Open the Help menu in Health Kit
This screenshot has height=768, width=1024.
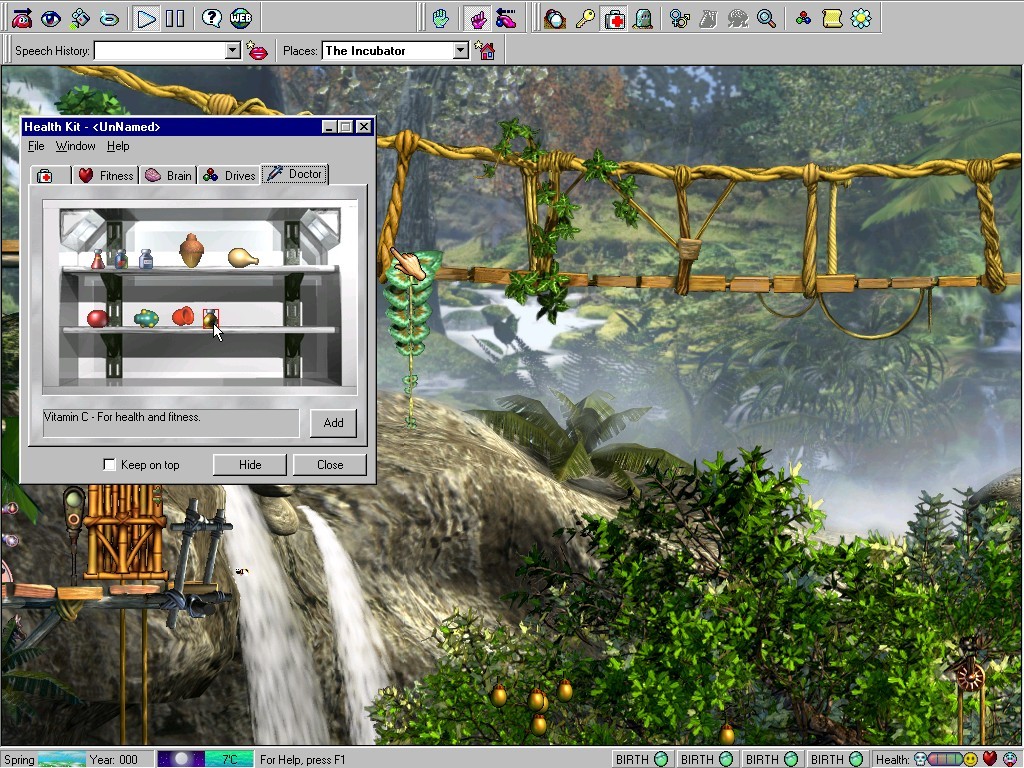point(118,146)
